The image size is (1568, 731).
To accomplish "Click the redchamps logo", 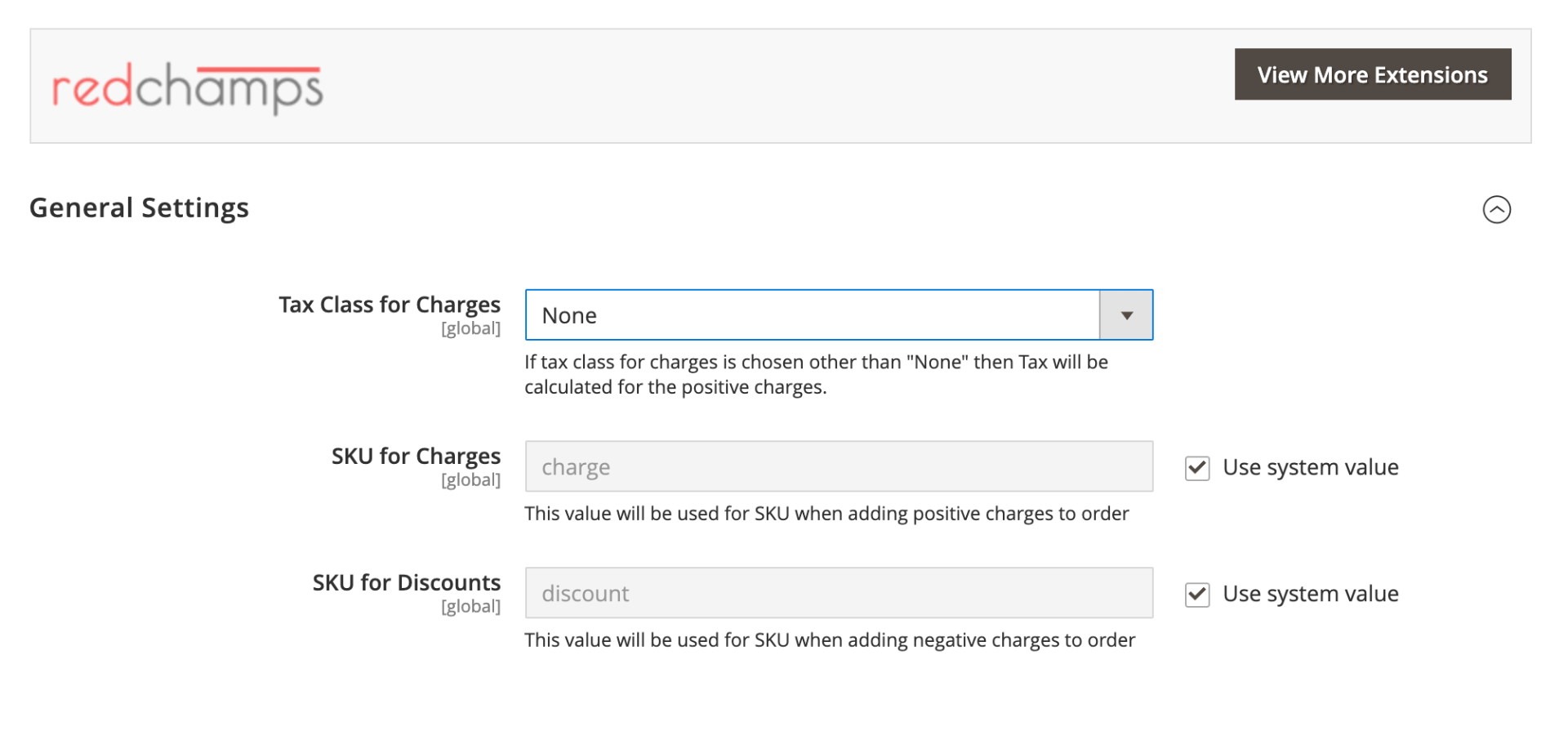I will pos(188,87).
